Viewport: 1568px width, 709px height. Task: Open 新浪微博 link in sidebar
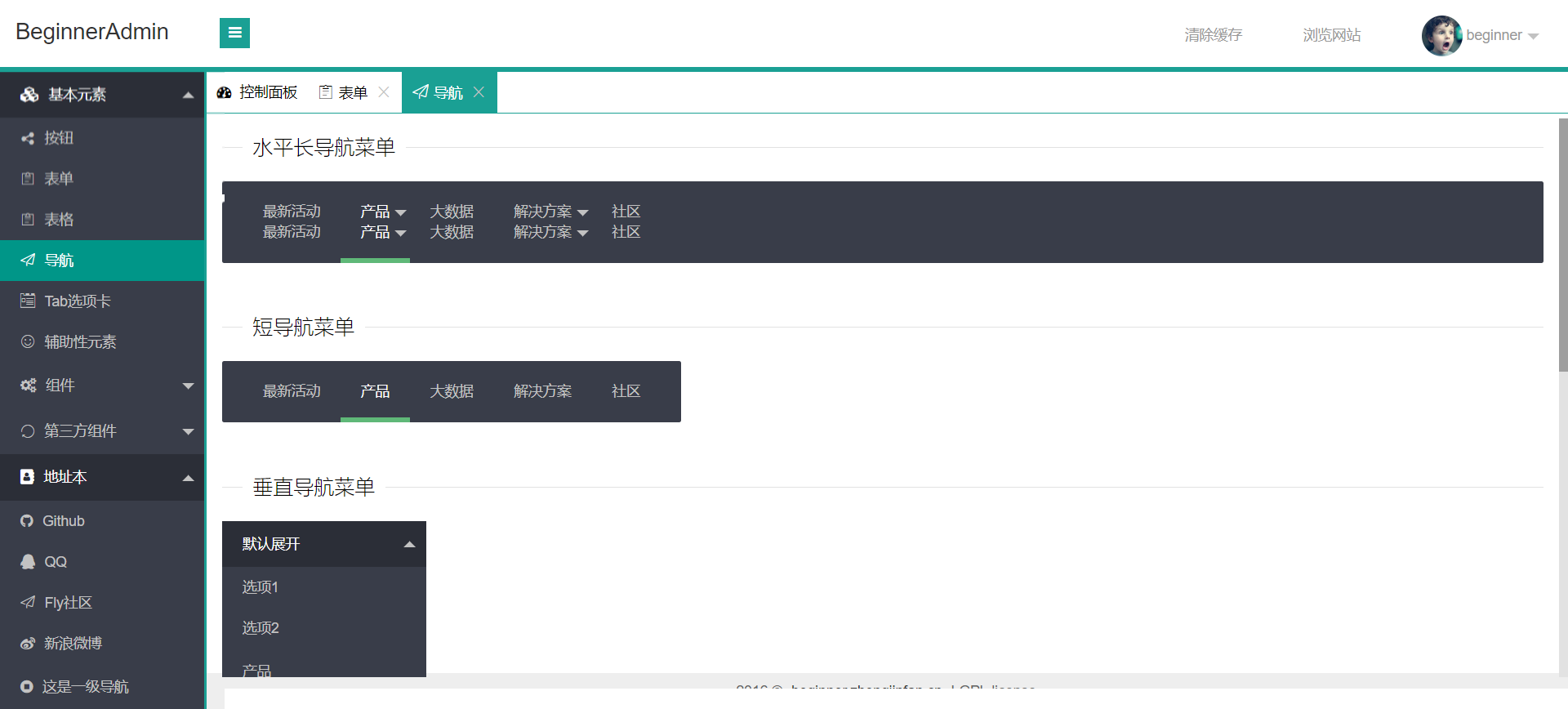tap(102, 643)
